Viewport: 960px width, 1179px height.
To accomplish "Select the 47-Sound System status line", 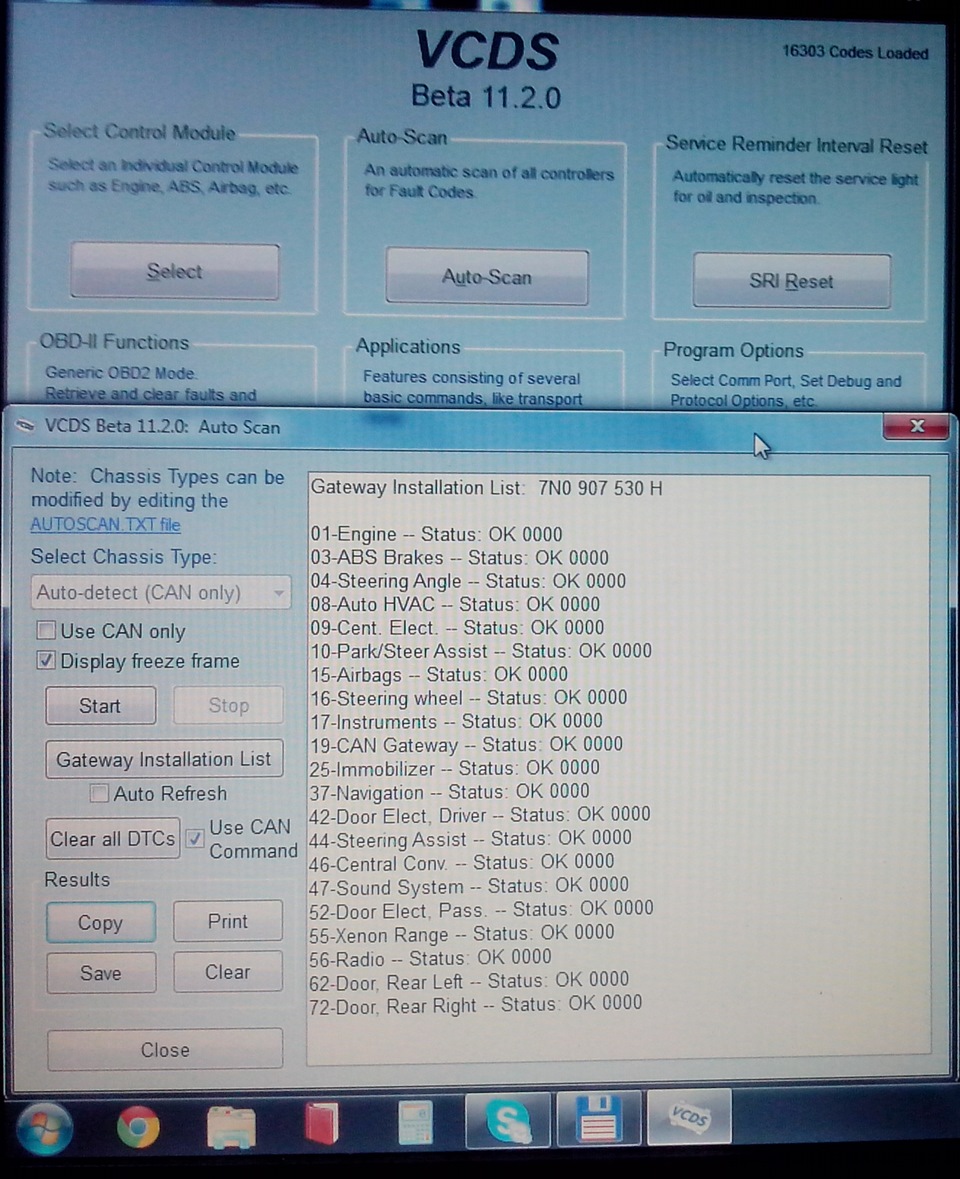I will point(468,886).
